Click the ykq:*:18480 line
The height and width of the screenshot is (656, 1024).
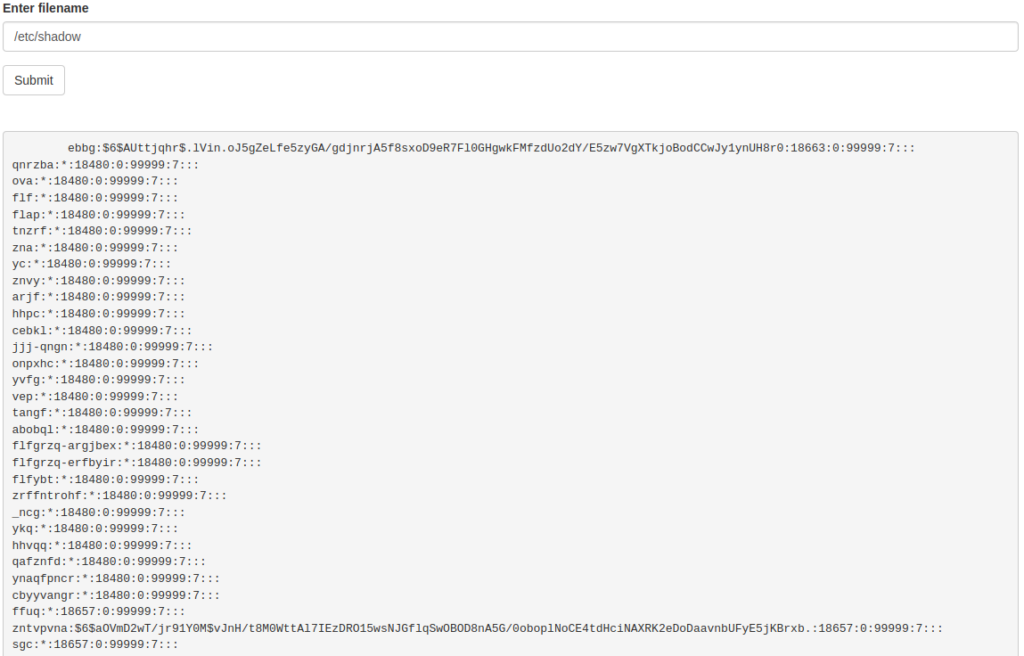[x=95, y=529]
